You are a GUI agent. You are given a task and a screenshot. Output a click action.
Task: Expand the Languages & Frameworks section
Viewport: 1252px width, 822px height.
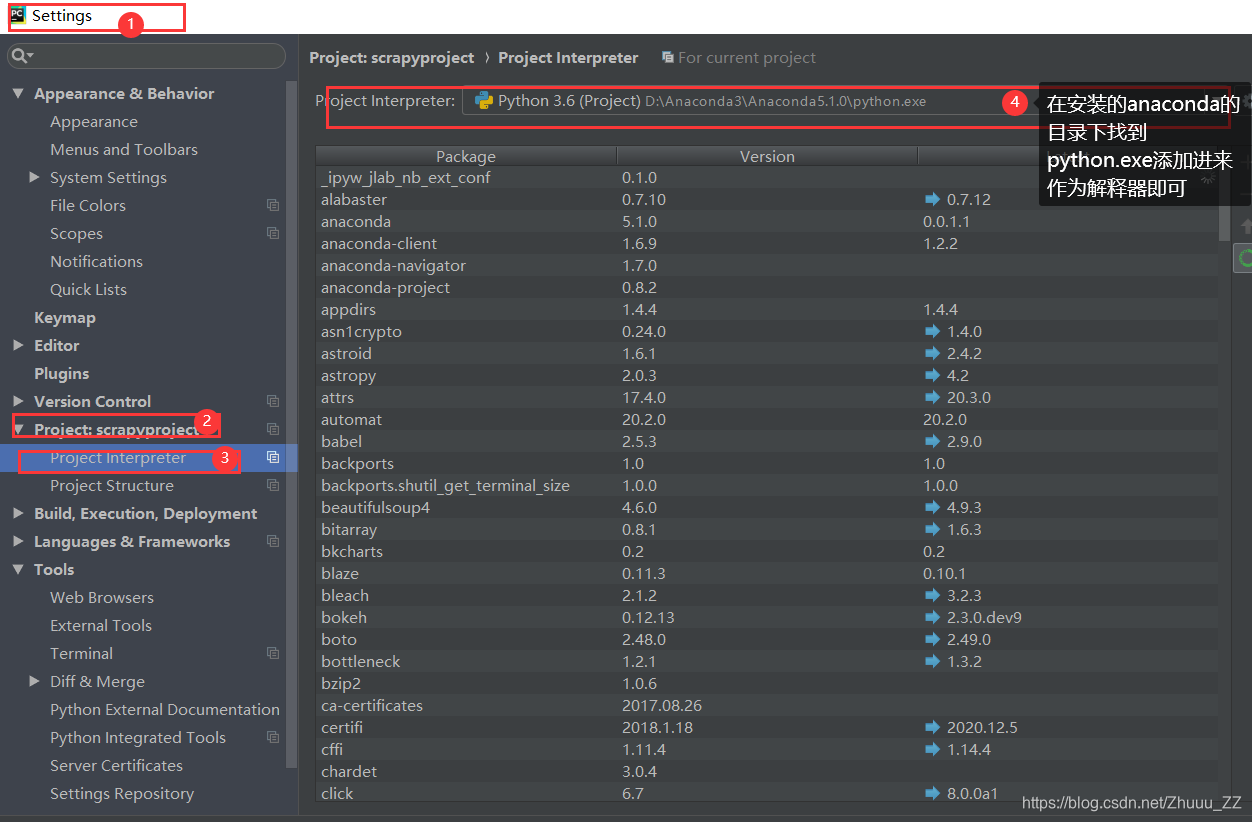pos(18,541)
